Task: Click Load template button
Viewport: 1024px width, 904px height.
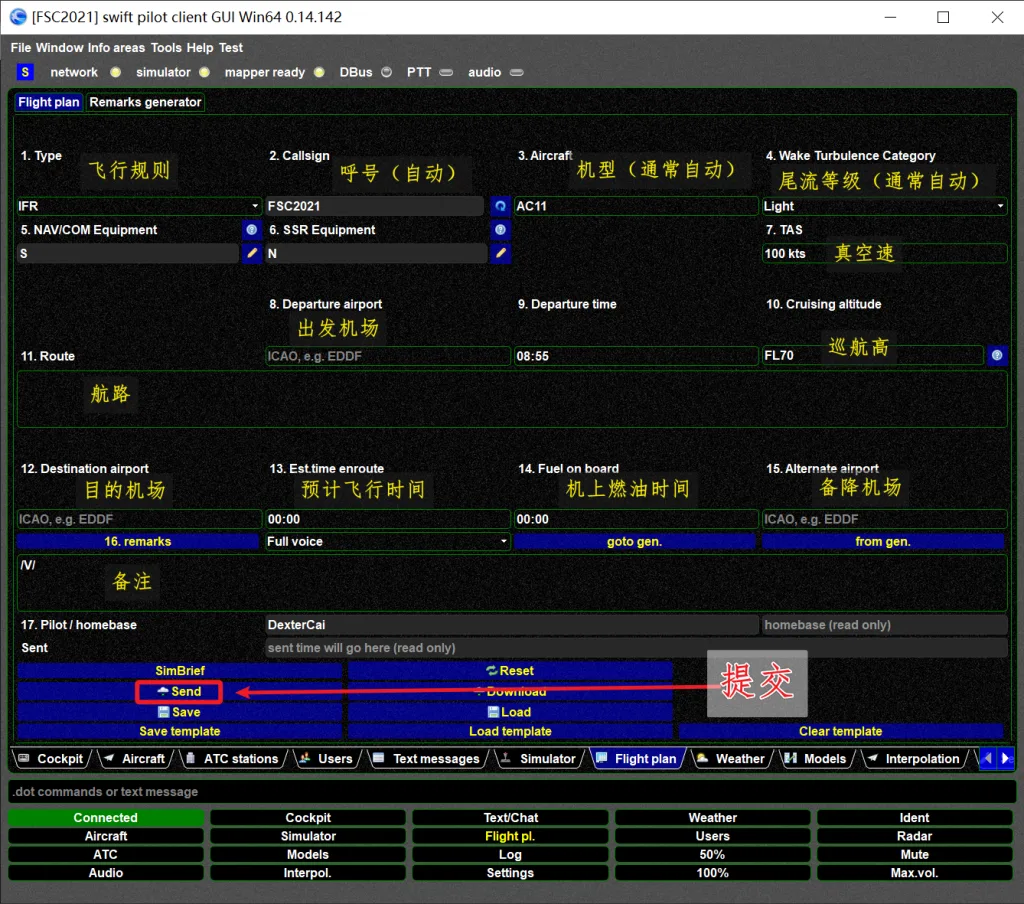Action: click(x=510, y=732)
